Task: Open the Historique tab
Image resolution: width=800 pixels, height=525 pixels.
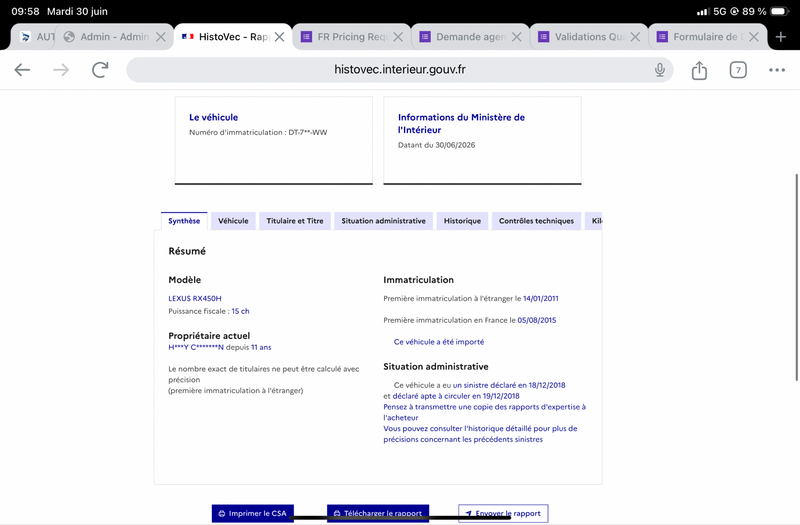Action: (462, 221)
